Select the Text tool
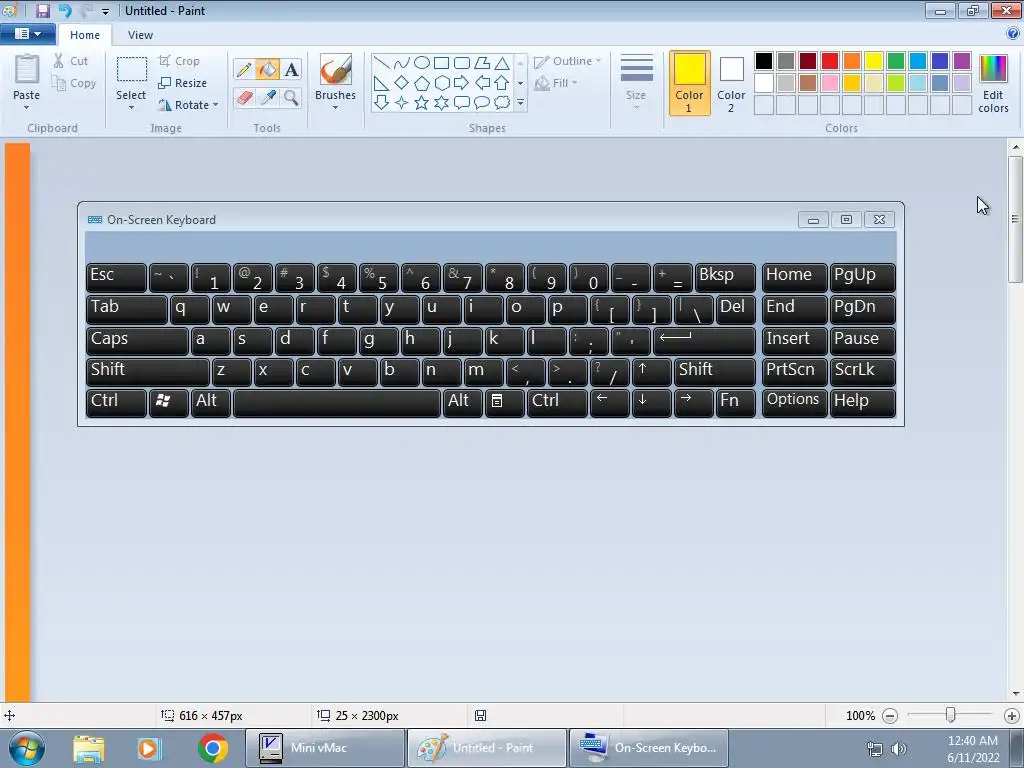This screenshot has height=768, width=1024. click(291, 70)
